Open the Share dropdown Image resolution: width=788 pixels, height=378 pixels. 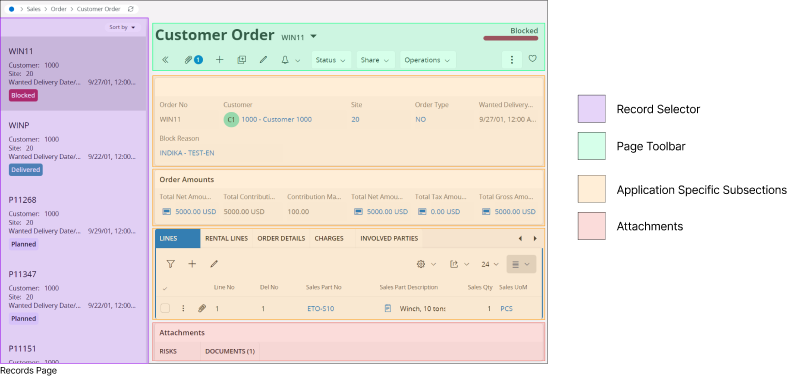point(375,60)
